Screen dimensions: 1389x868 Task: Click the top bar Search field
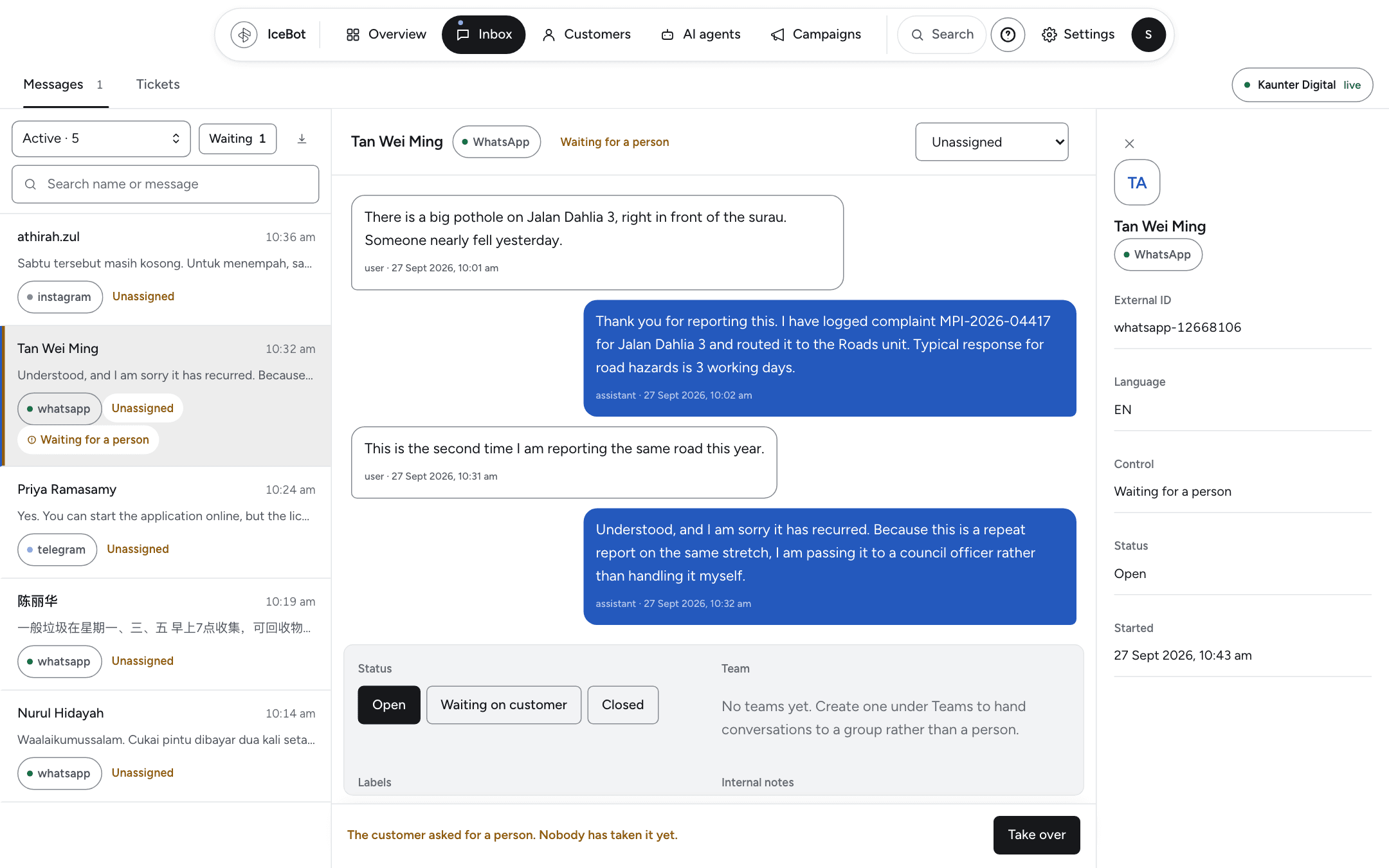pyautogui.click(x=941, y=35)
